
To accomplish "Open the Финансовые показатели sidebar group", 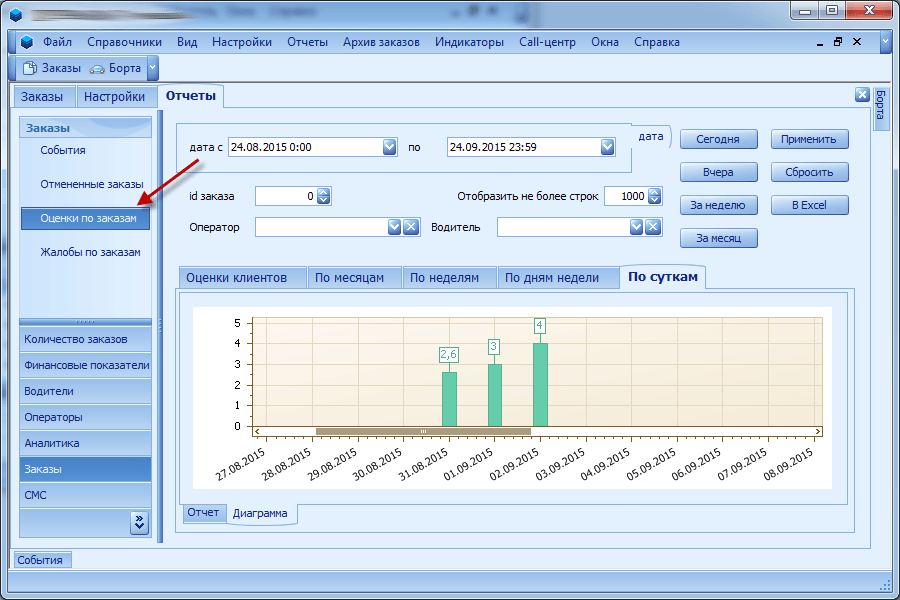I will point(86,365).
